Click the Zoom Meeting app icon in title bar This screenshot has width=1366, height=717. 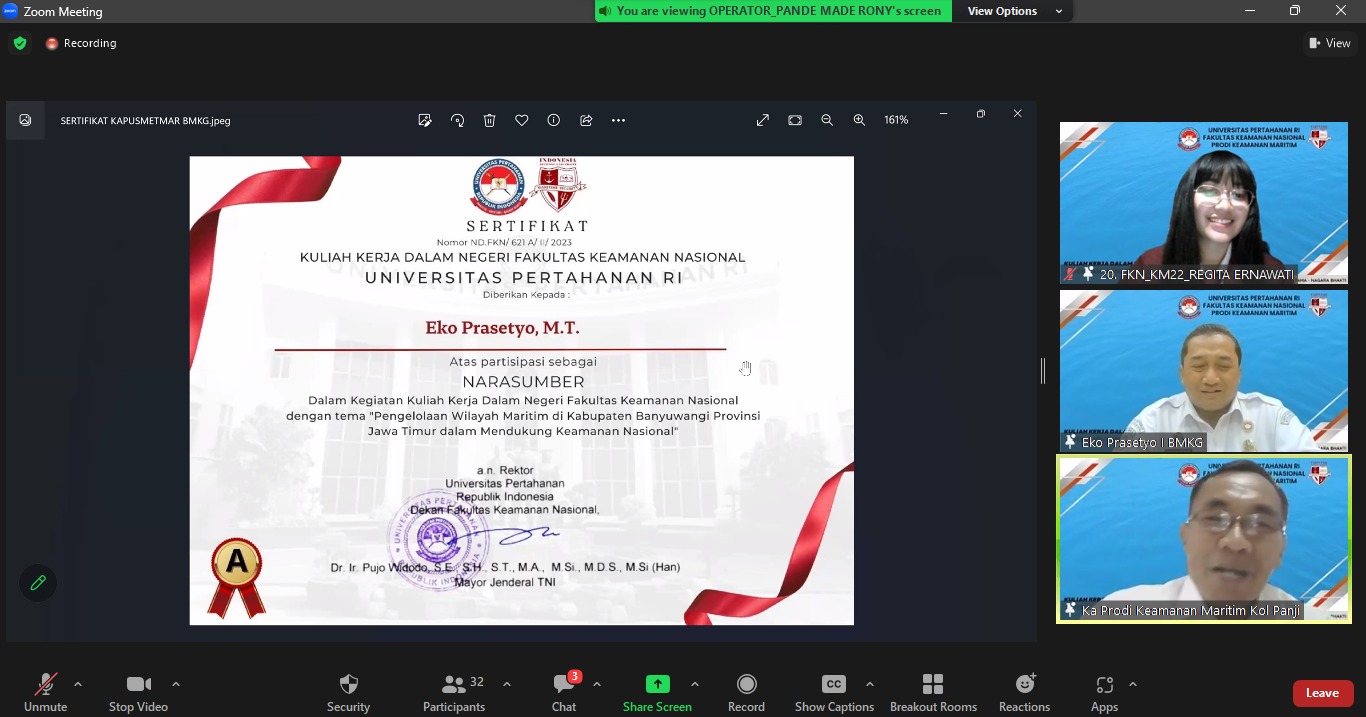(11, 11)
